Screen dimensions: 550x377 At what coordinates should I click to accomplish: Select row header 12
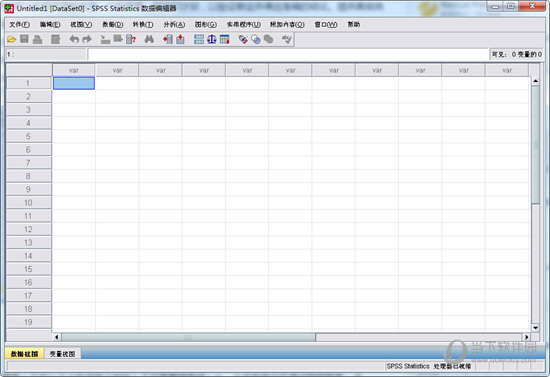point(28,229)
